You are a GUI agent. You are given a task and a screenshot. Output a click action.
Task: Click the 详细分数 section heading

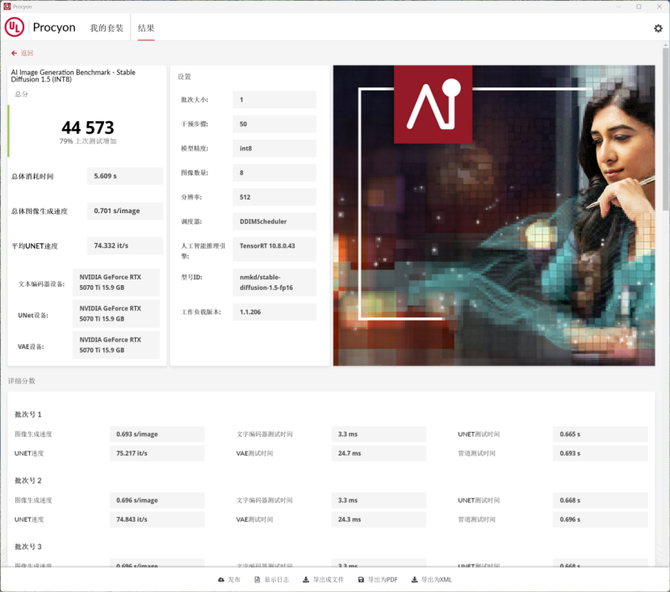[x=21, y=381]
